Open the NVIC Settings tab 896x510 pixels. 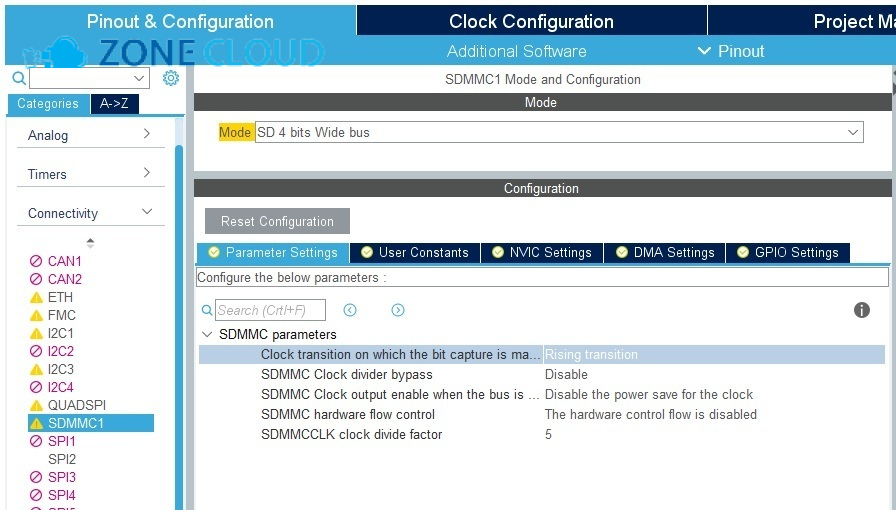click(541, 252)
